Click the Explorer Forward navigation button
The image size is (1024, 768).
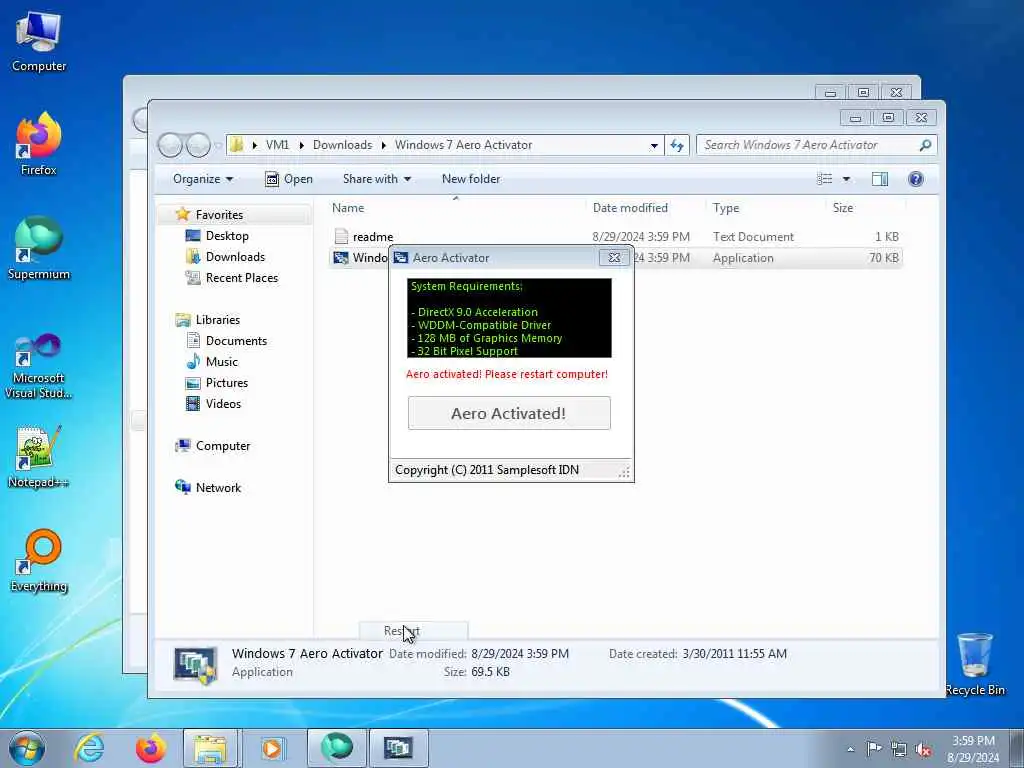[x=198, y=145]
